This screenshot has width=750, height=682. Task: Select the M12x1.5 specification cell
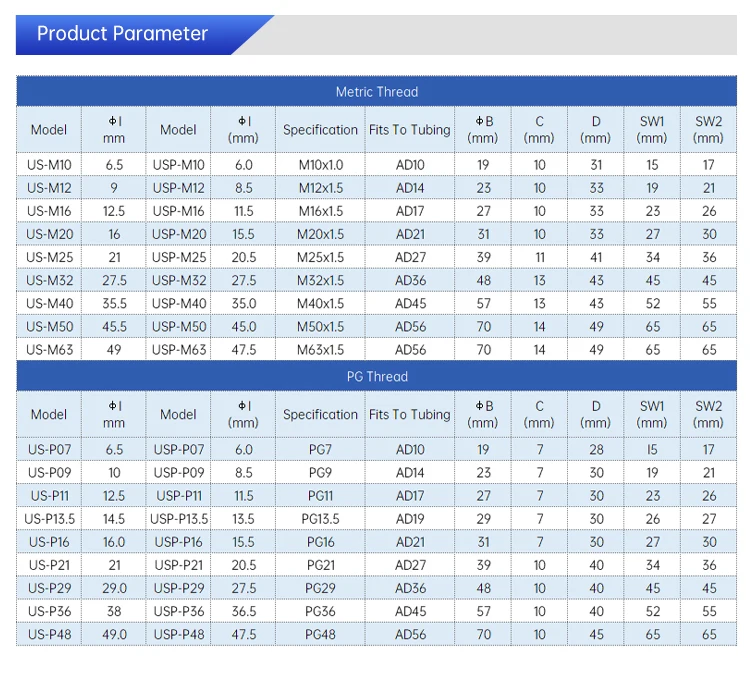pyautogui.click(x=320, y=188)
